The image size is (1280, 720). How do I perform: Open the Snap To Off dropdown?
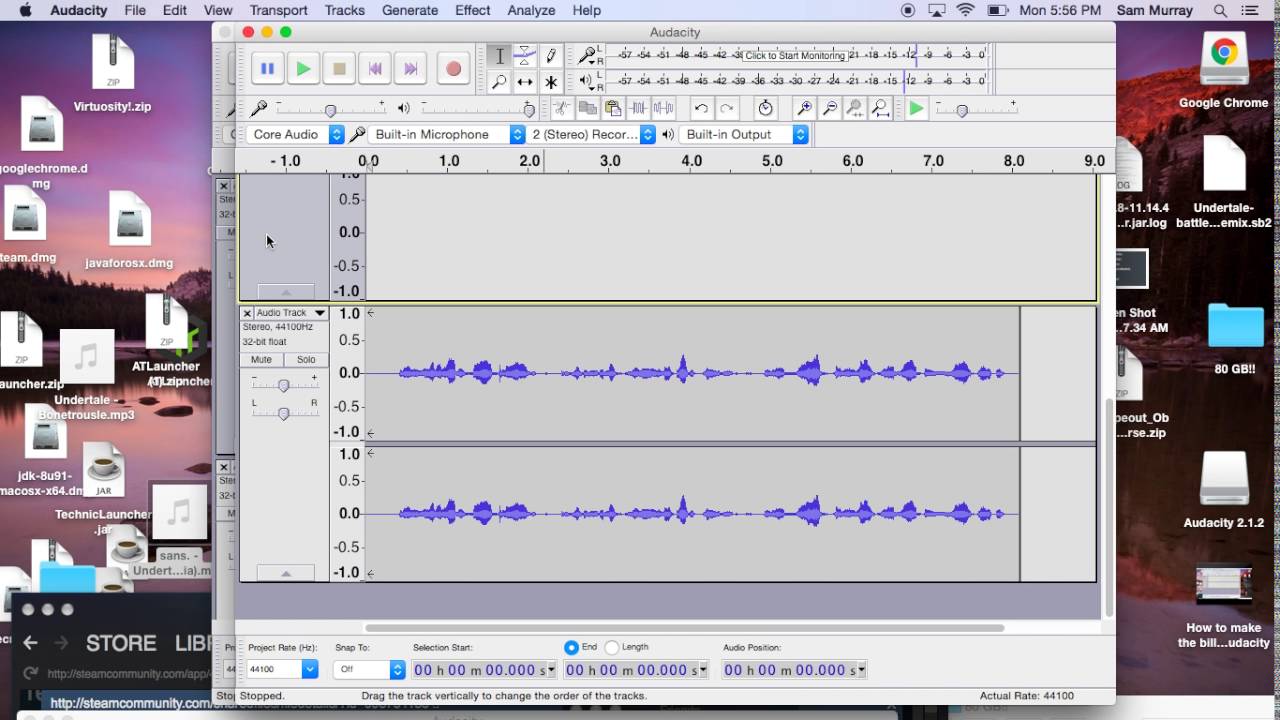click(370, 669)
